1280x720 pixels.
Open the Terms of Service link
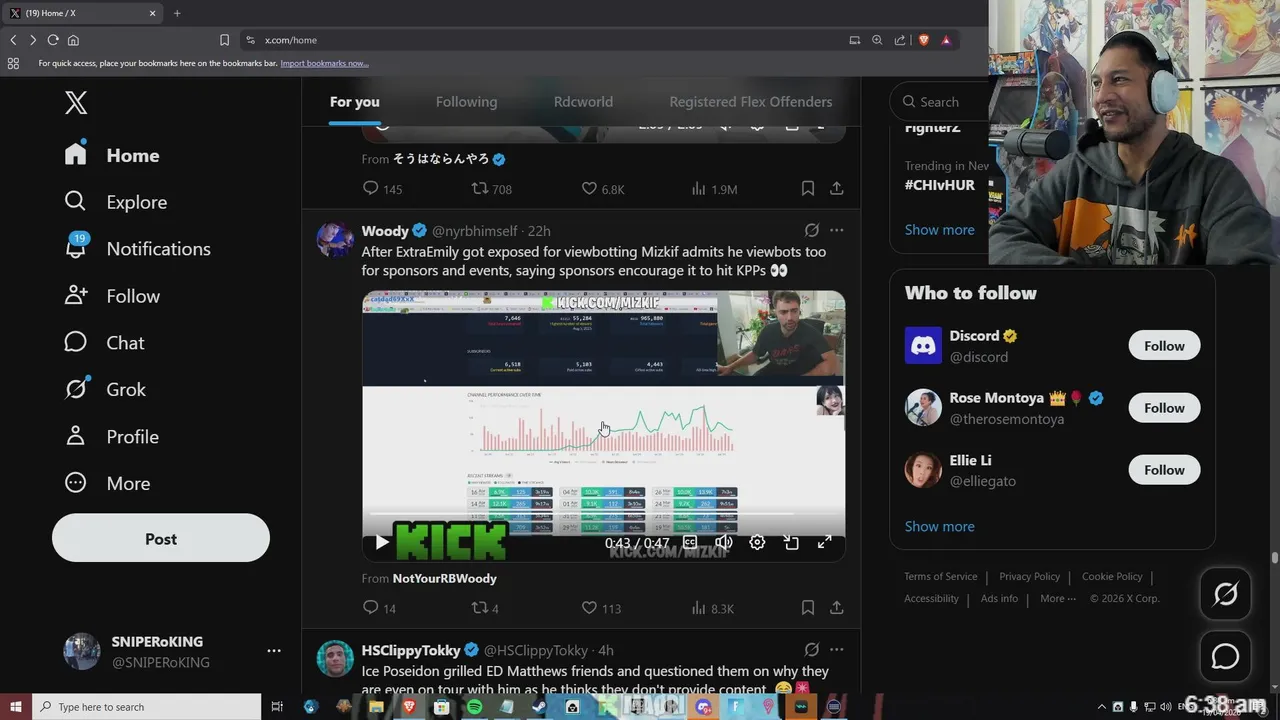point(941,576)
